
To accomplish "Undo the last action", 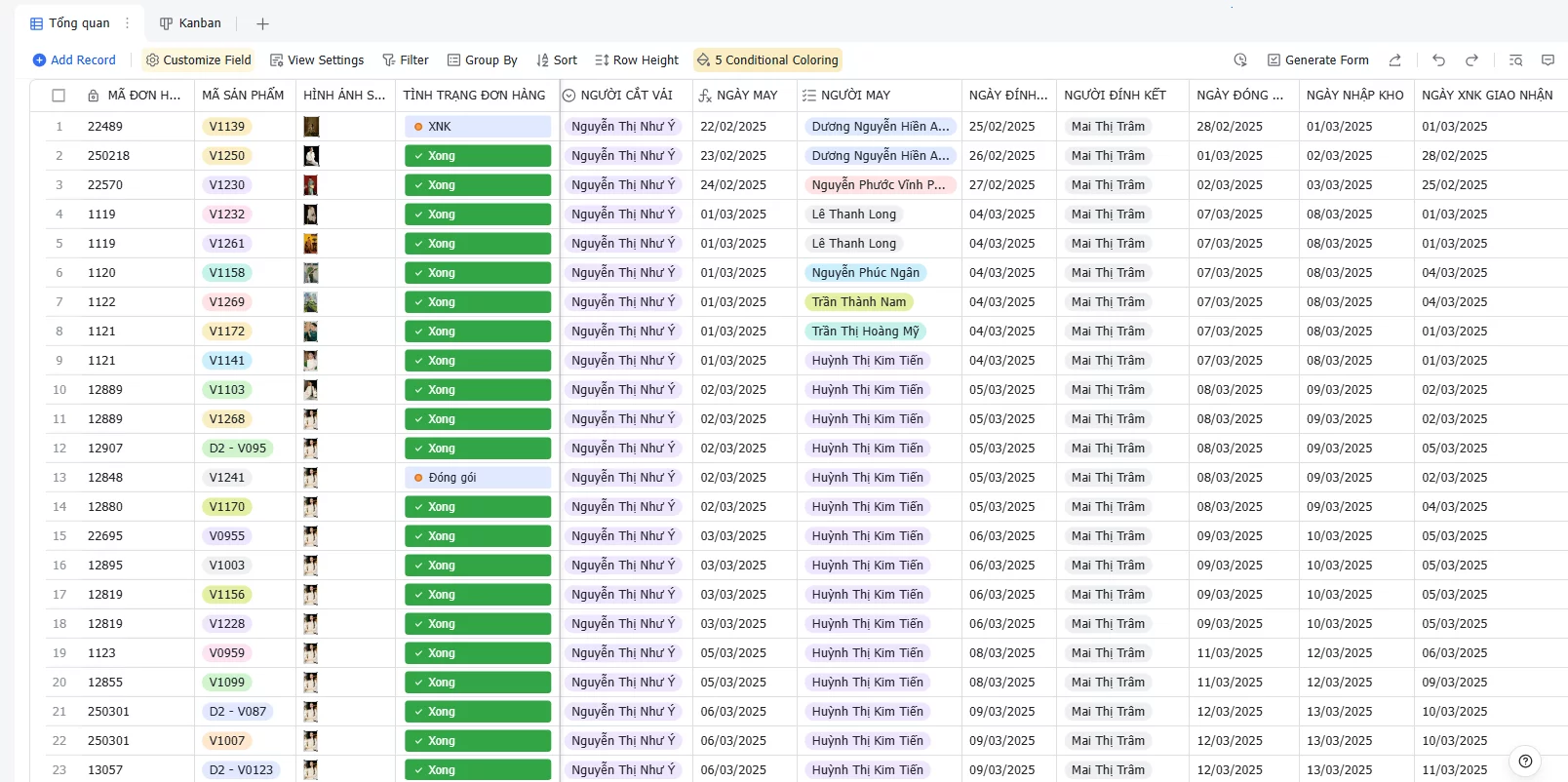I will click(x=1438, y=60).
